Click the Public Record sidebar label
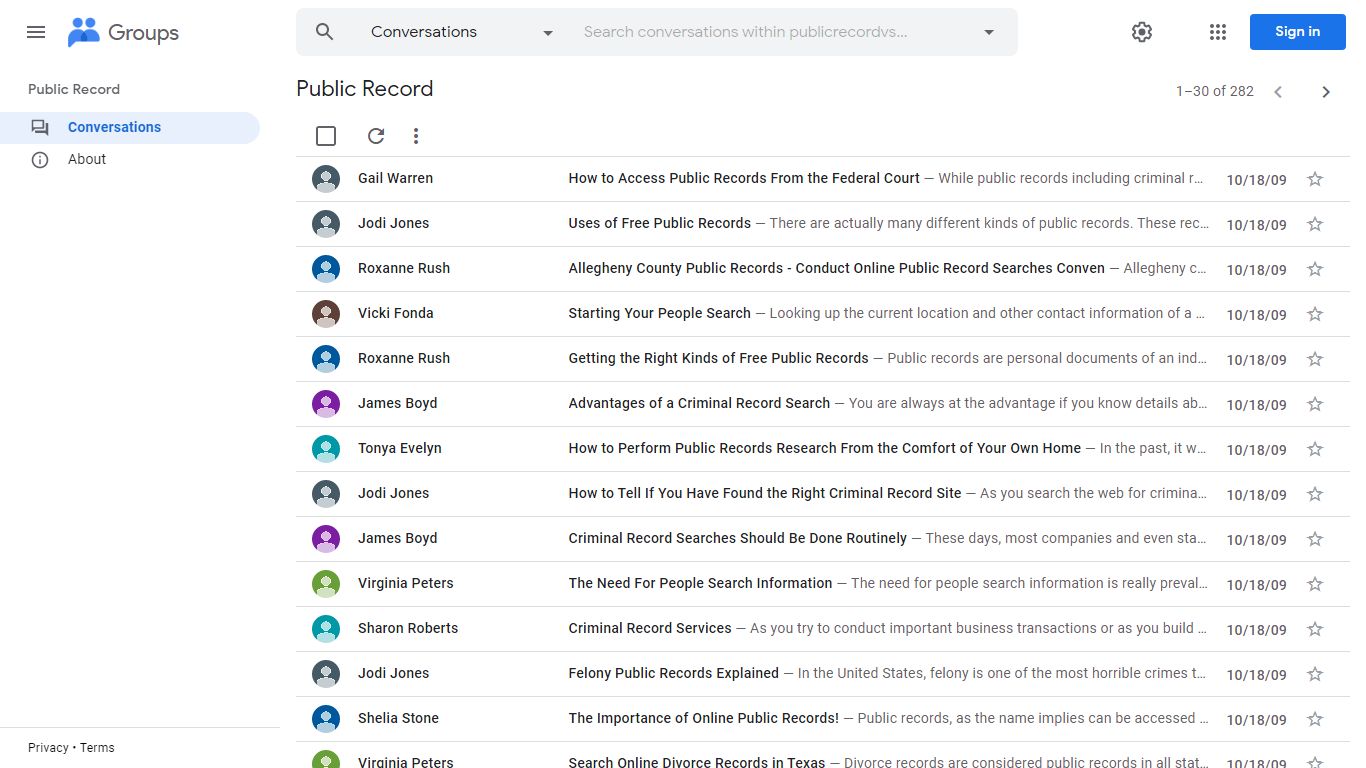This screenshot has width=1366, height=768. pos(74,89)
